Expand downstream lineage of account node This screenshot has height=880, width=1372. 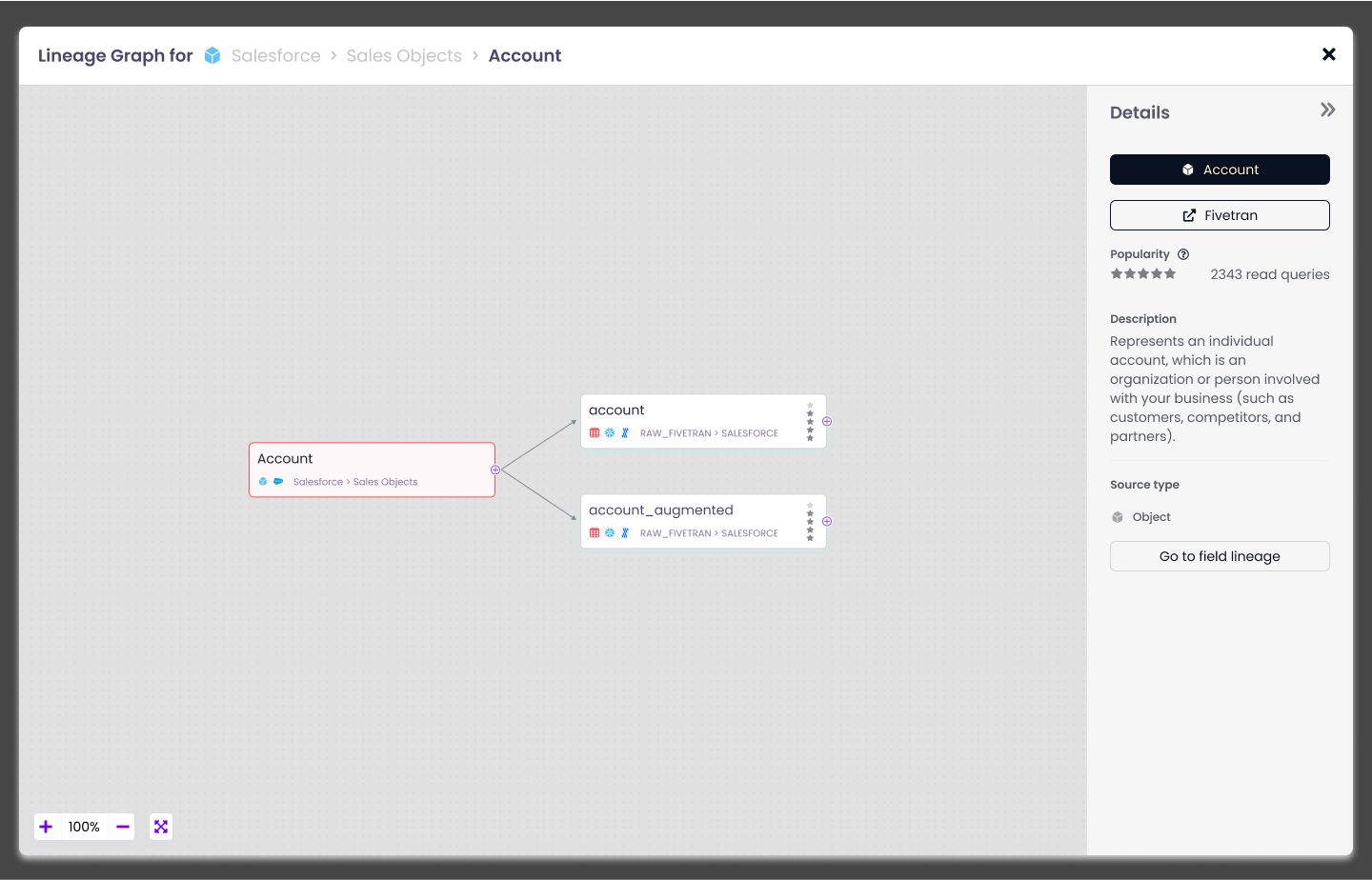click(827, 421)
